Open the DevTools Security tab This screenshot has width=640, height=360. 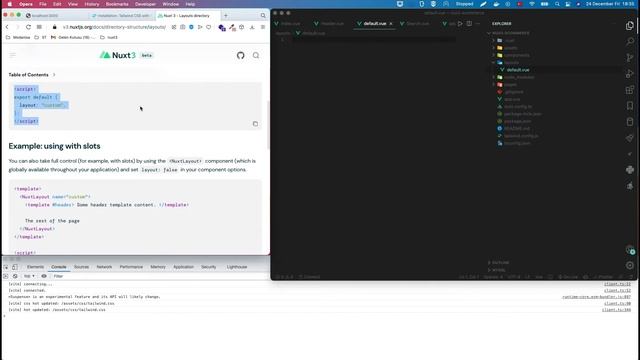click(x=209, y=267)
